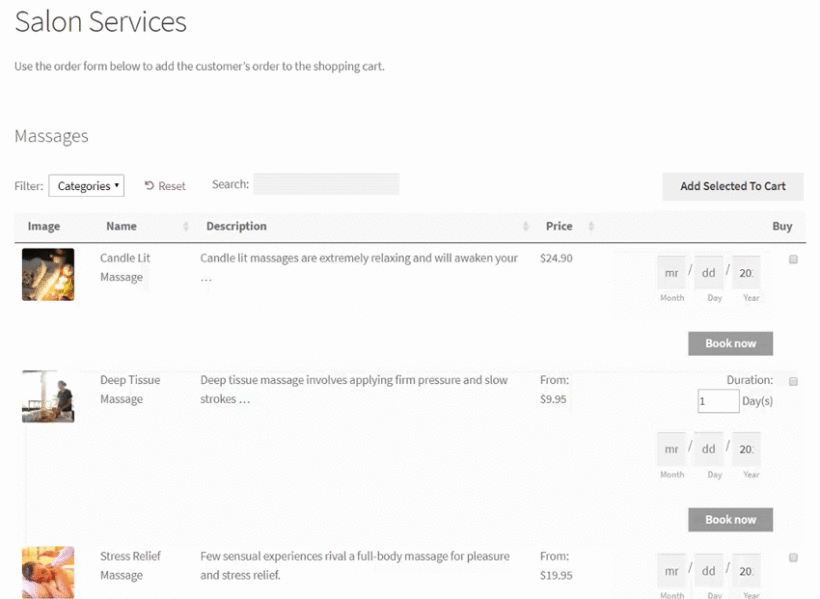Click the Duration Day(s) field
This screenshot has width=820, height=599.
click(718, 400)
